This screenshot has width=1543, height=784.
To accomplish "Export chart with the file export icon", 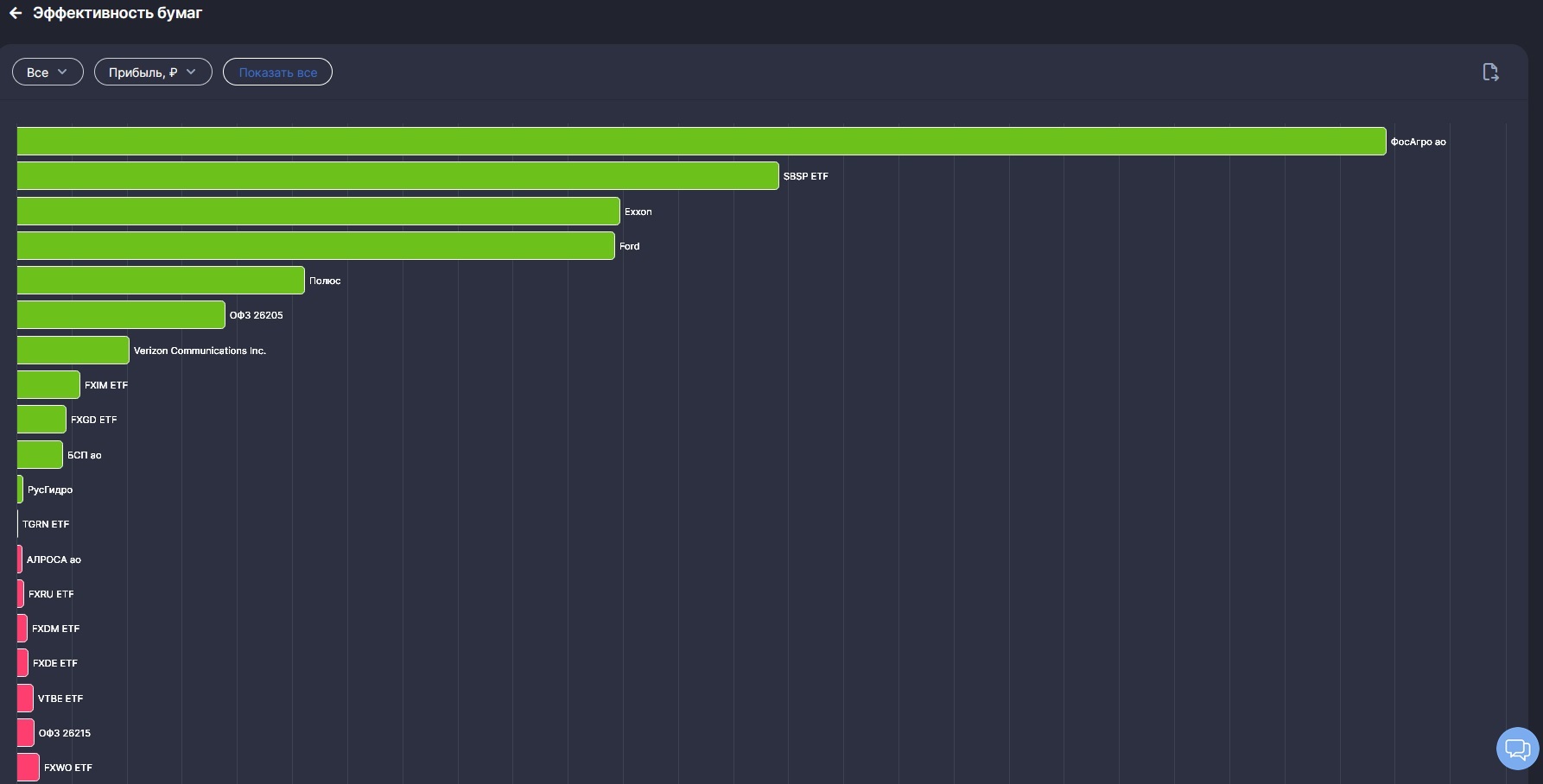I will click(1490, 73).
